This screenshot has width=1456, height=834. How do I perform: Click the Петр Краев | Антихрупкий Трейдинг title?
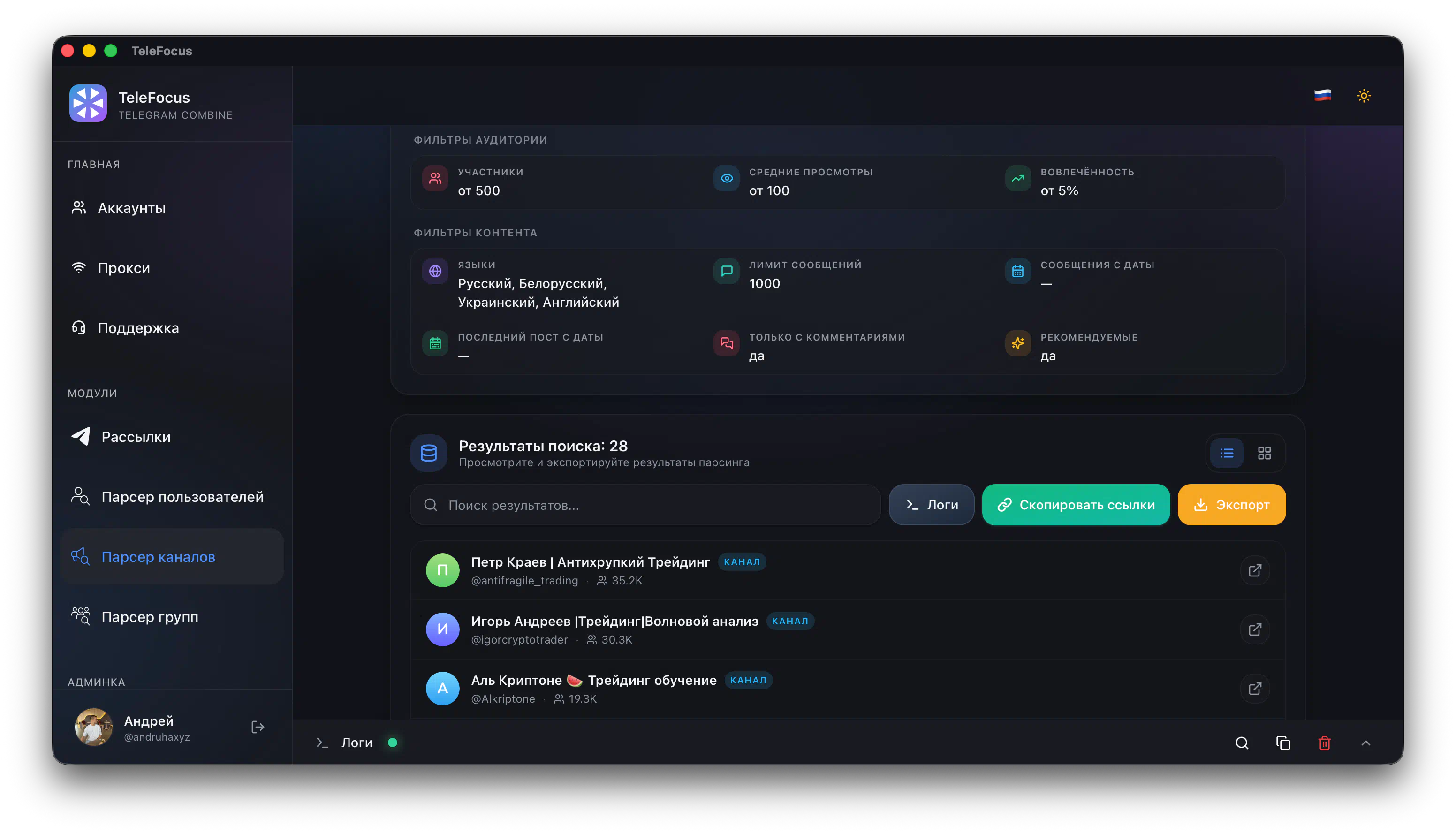(x=591, y=562)
